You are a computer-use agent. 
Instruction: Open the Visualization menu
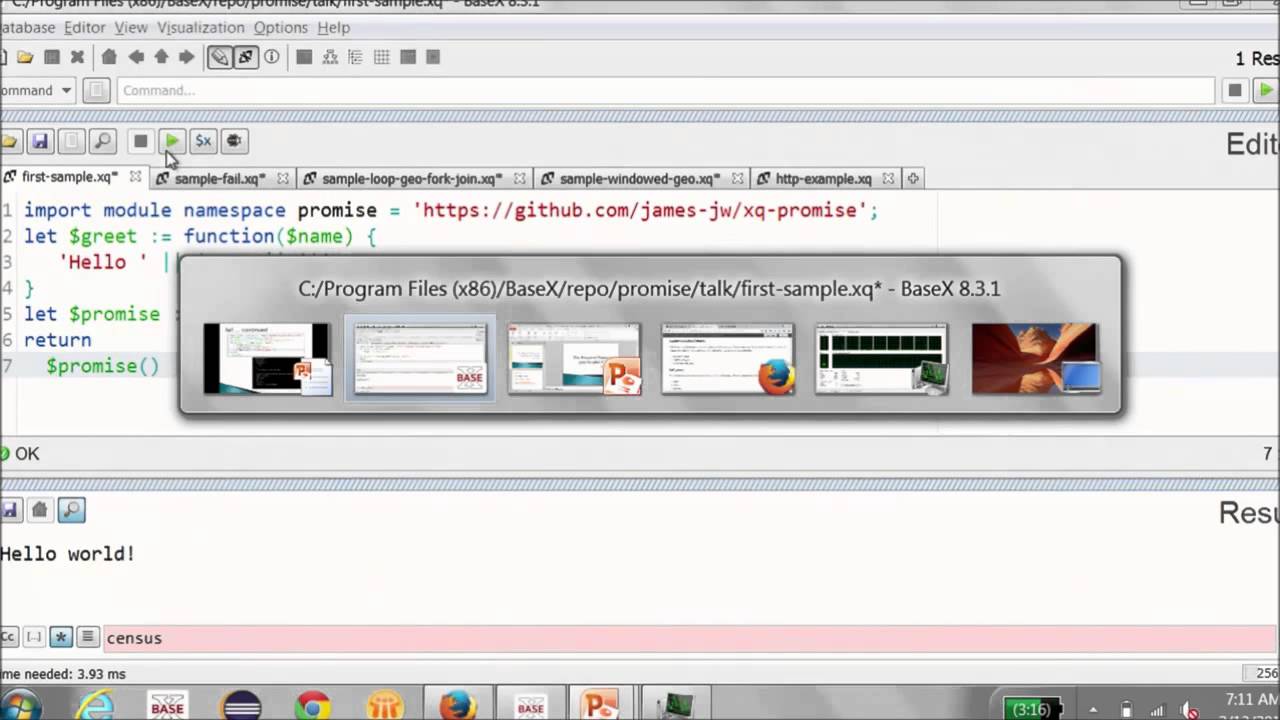200,27
